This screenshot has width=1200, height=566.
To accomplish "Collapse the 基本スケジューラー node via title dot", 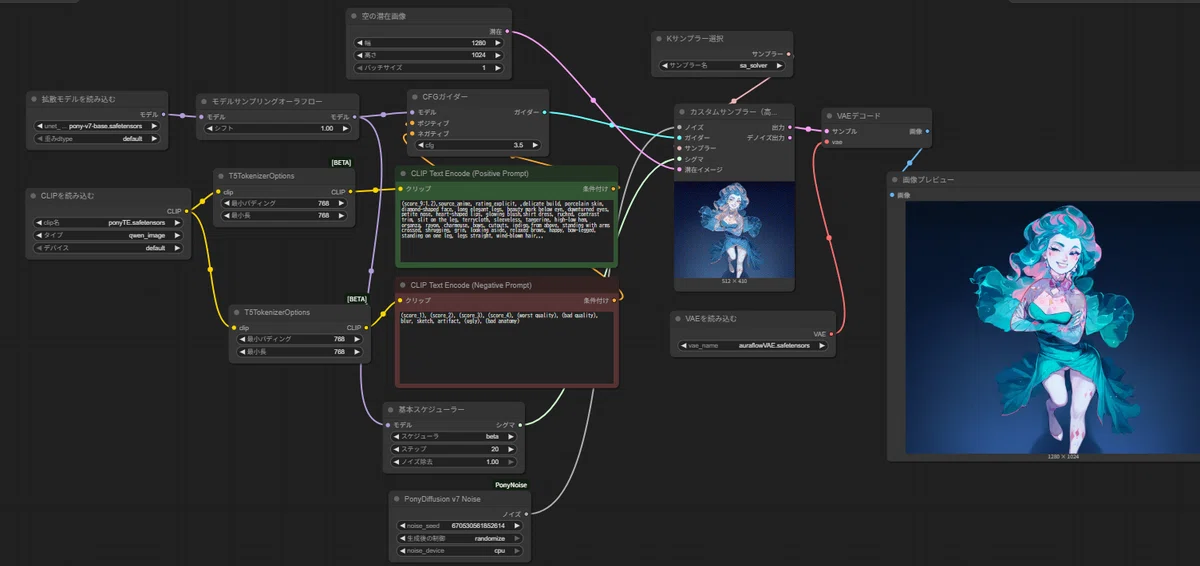I will point(391,410).
